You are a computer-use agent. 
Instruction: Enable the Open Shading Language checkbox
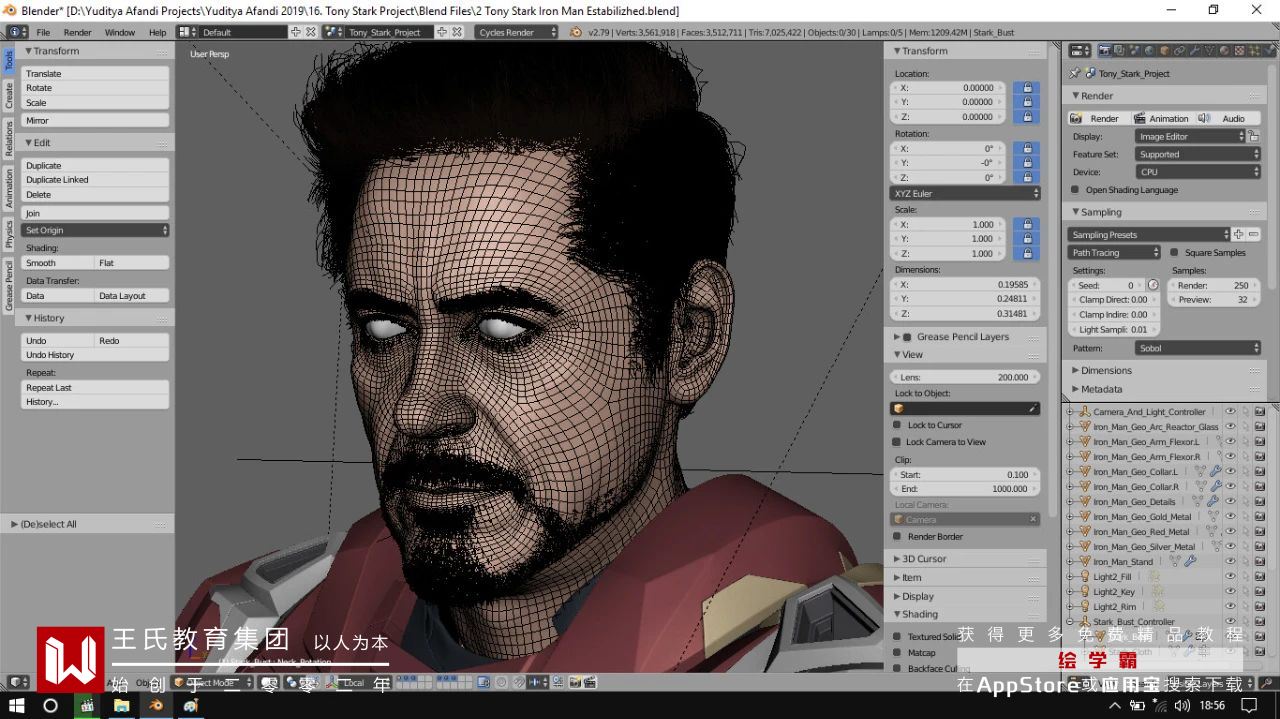[x=1076, y=190]
